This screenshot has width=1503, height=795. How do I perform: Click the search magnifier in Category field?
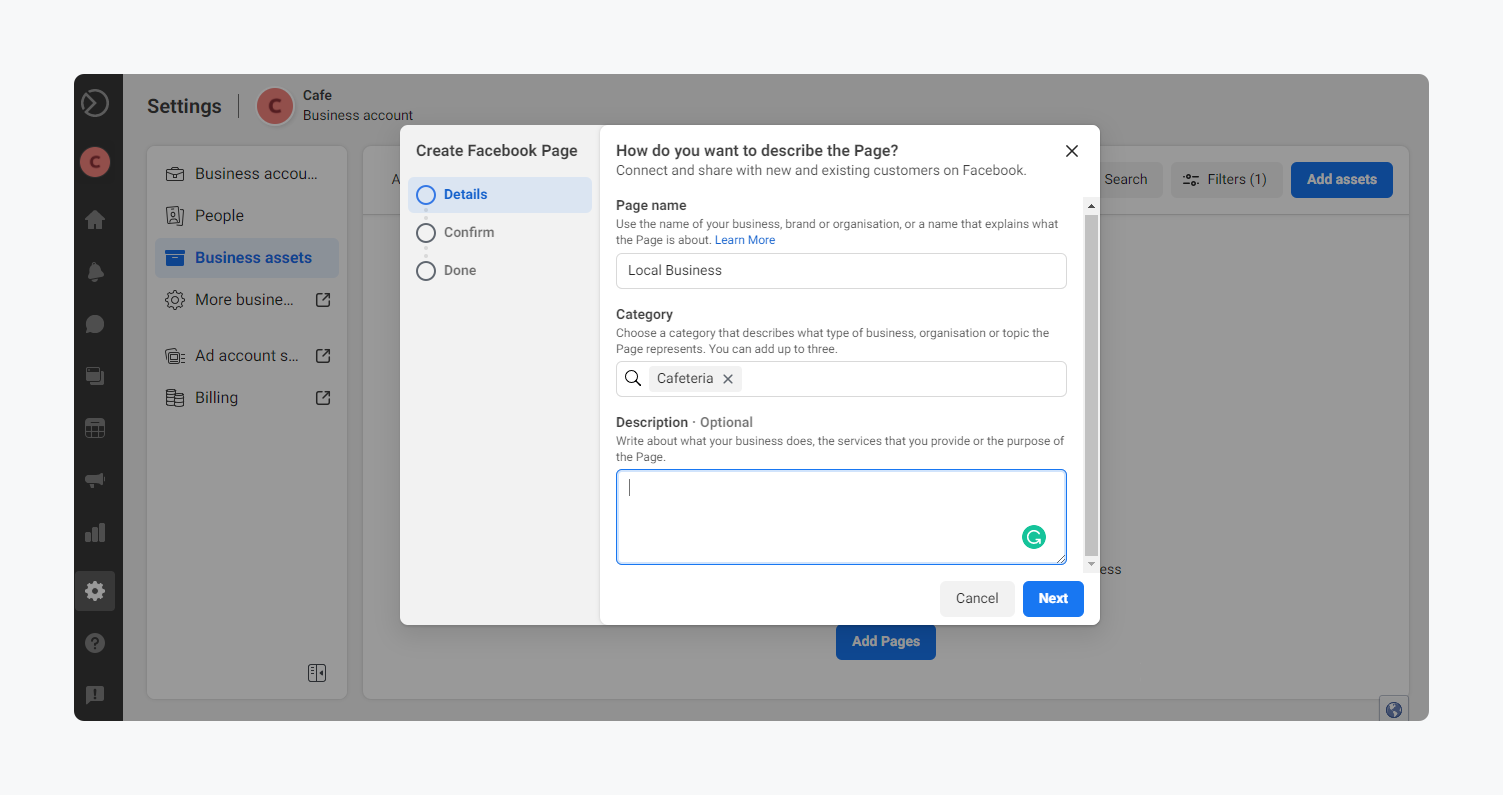(x=633, y=379)
